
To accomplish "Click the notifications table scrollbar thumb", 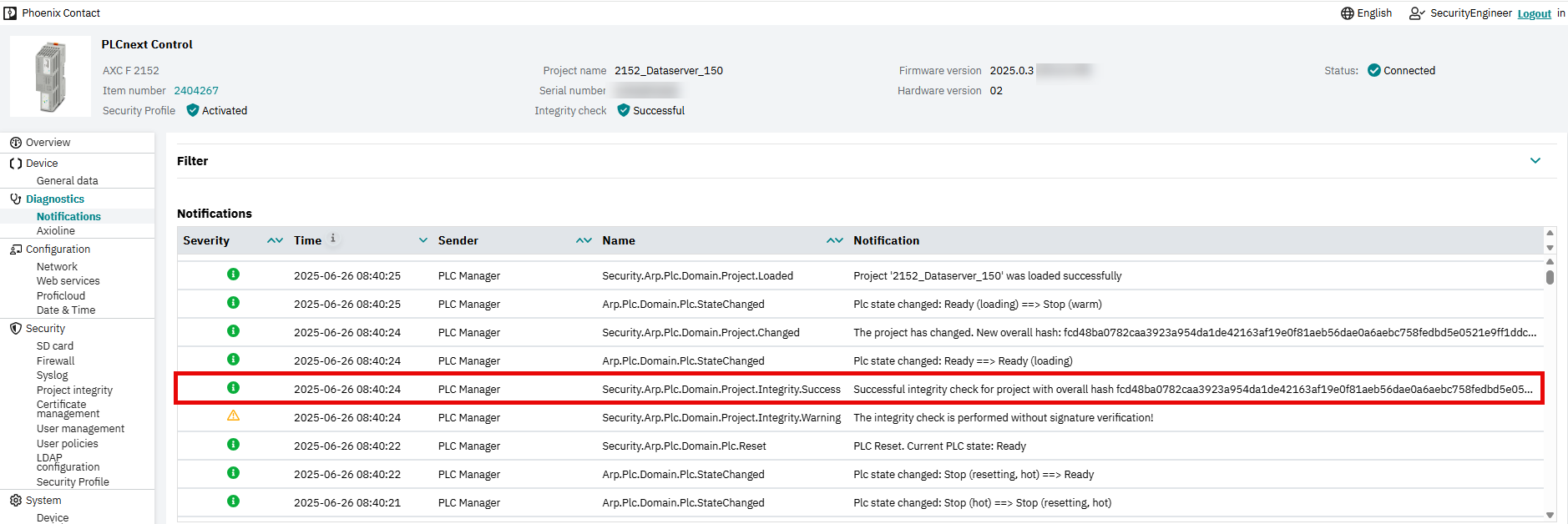I will 1550,277.
